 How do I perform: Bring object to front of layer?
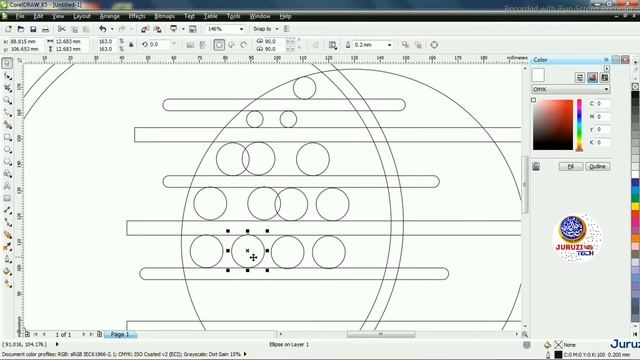[405, 45]
